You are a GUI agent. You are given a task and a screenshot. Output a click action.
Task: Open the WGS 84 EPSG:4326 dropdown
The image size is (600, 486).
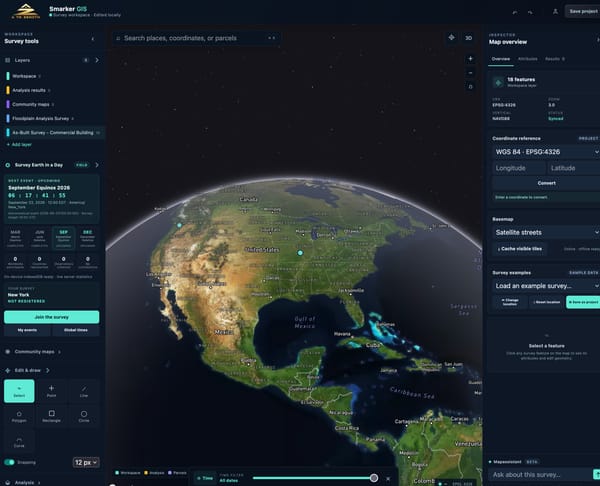[x=546, y=152]
